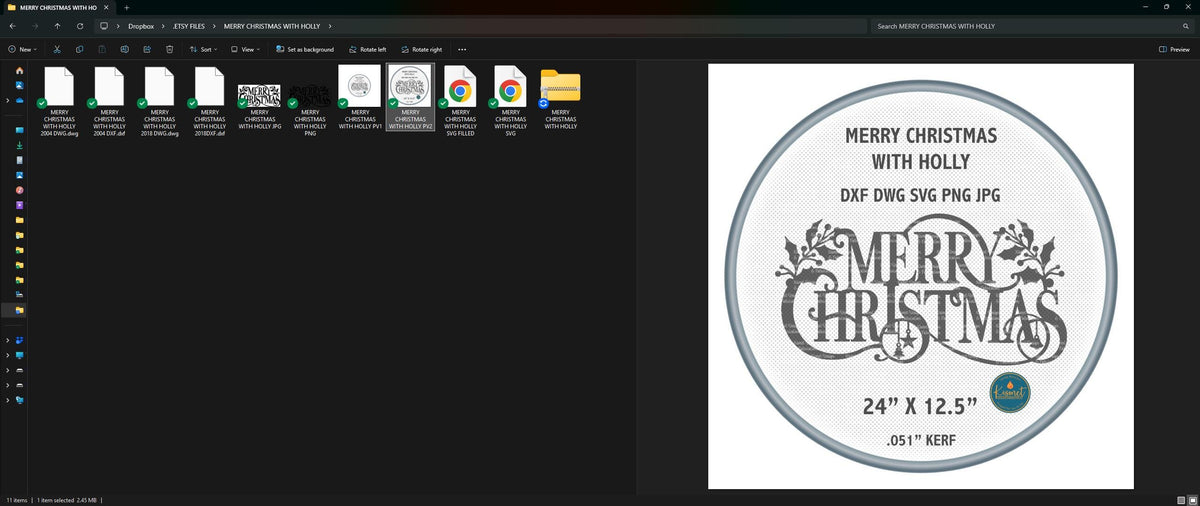Click '11 items' in the status bar
This screenshot has height=506, width=1200.
click(17, 499)
